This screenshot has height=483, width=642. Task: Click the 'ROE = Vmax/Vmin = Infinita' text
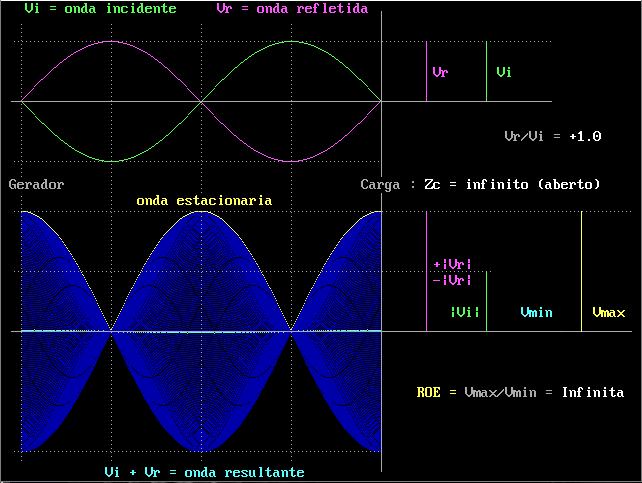pos(520,393)
